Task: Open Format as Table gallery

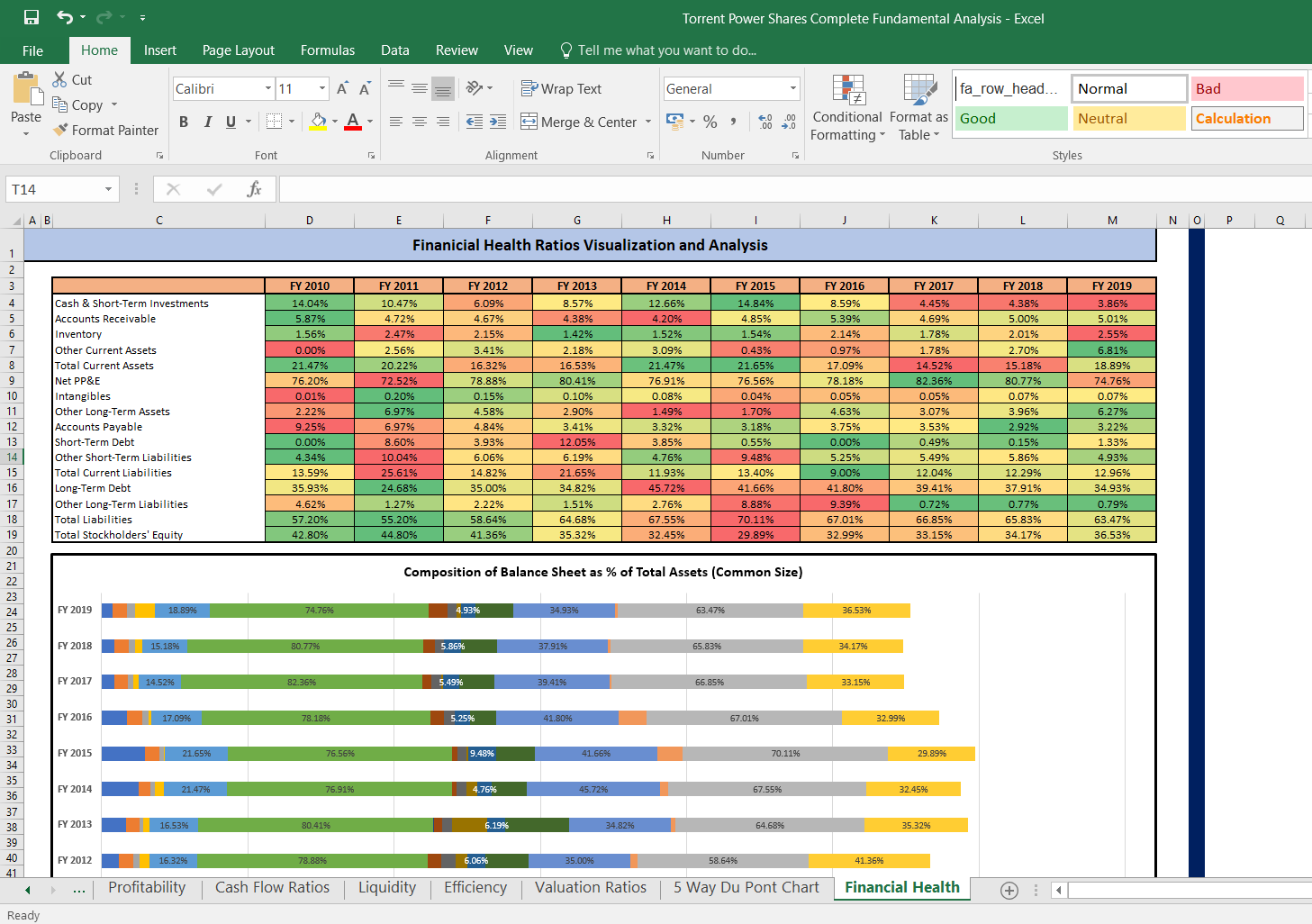Action: (918, 108)
